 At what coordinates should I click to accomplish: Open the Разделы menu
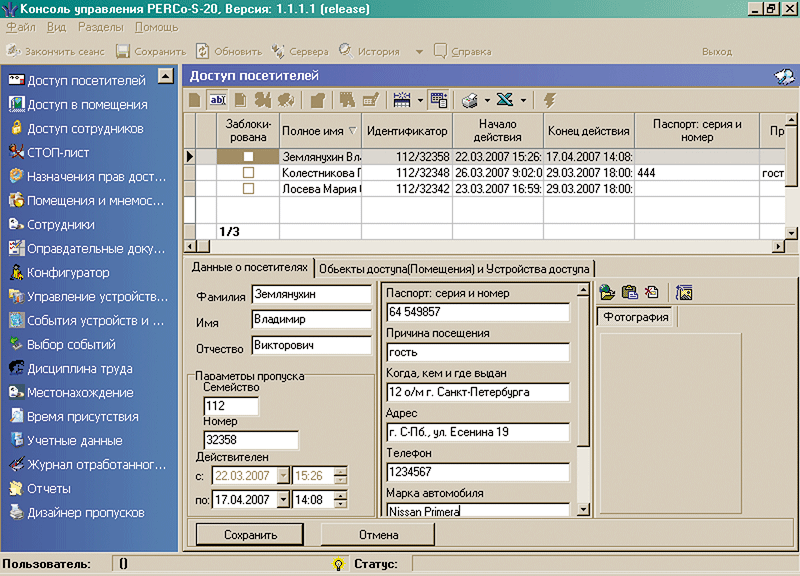pyautogui.click(x=100, y=27)
